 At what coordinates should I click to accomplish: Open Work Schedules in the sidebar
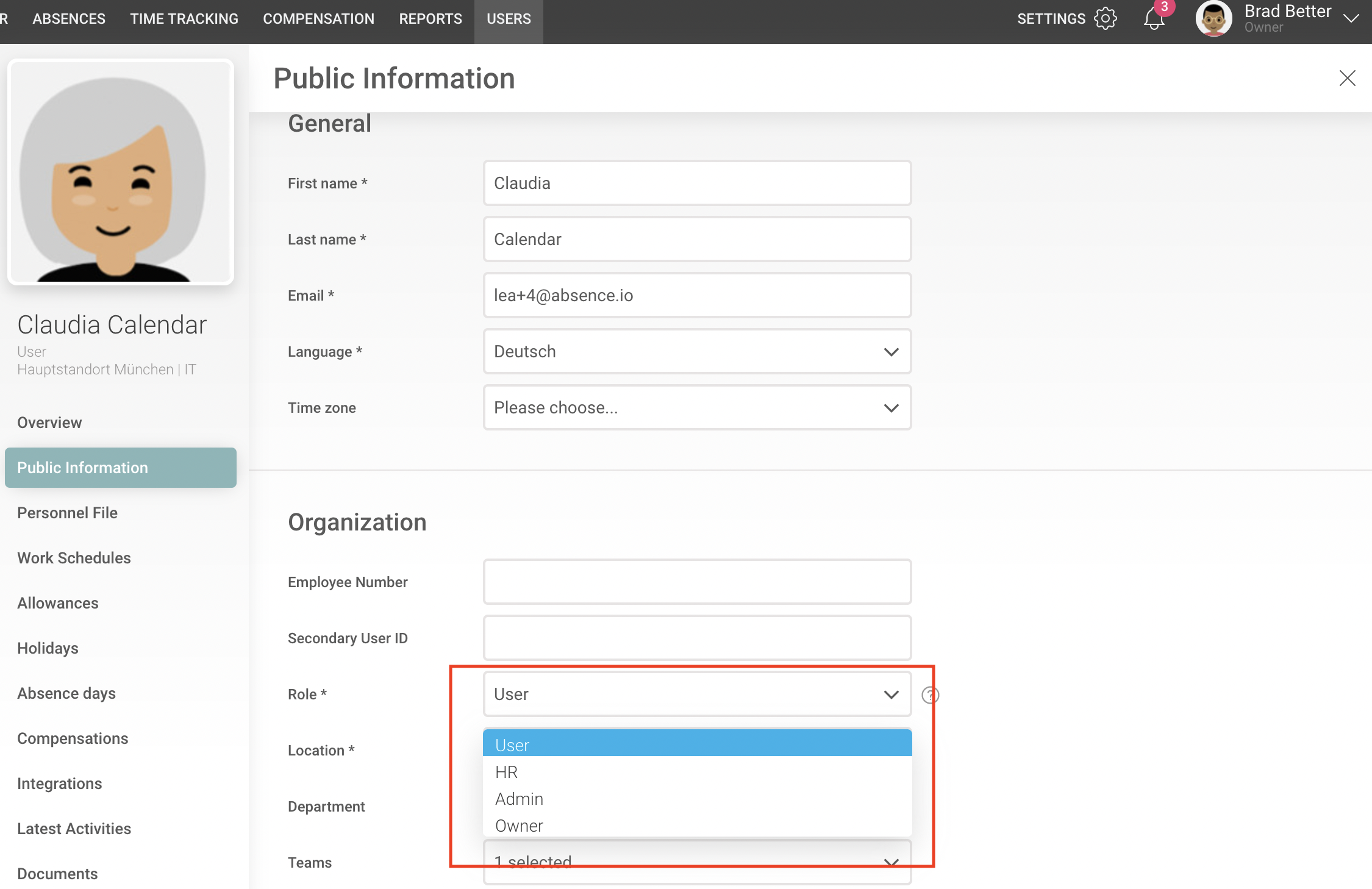(74, 558)
